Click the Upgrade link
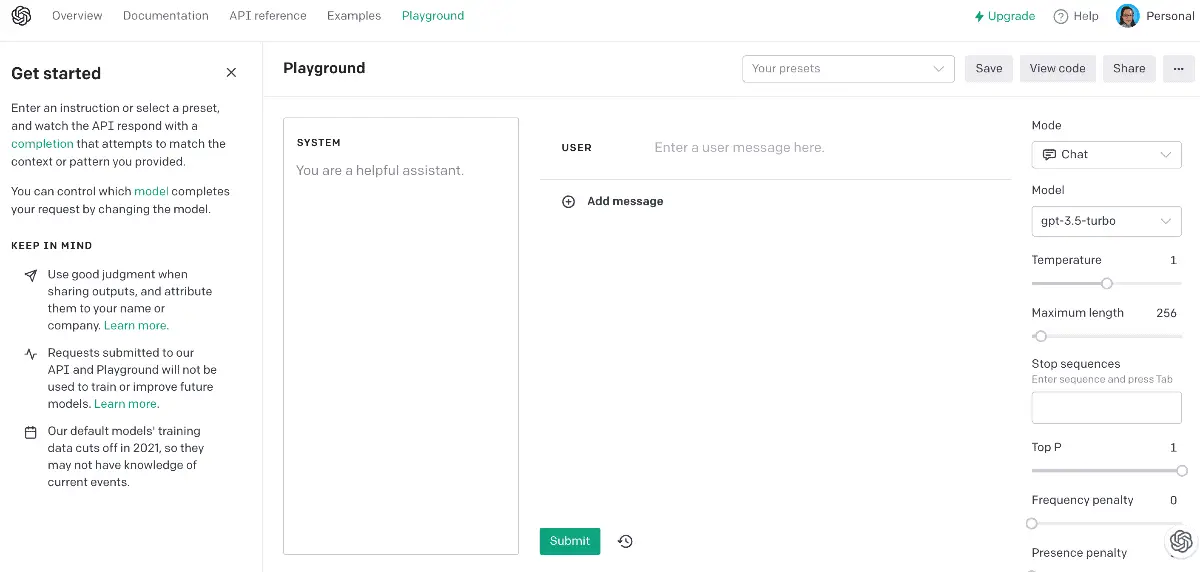1200x572 pixels. [1005, 16]
